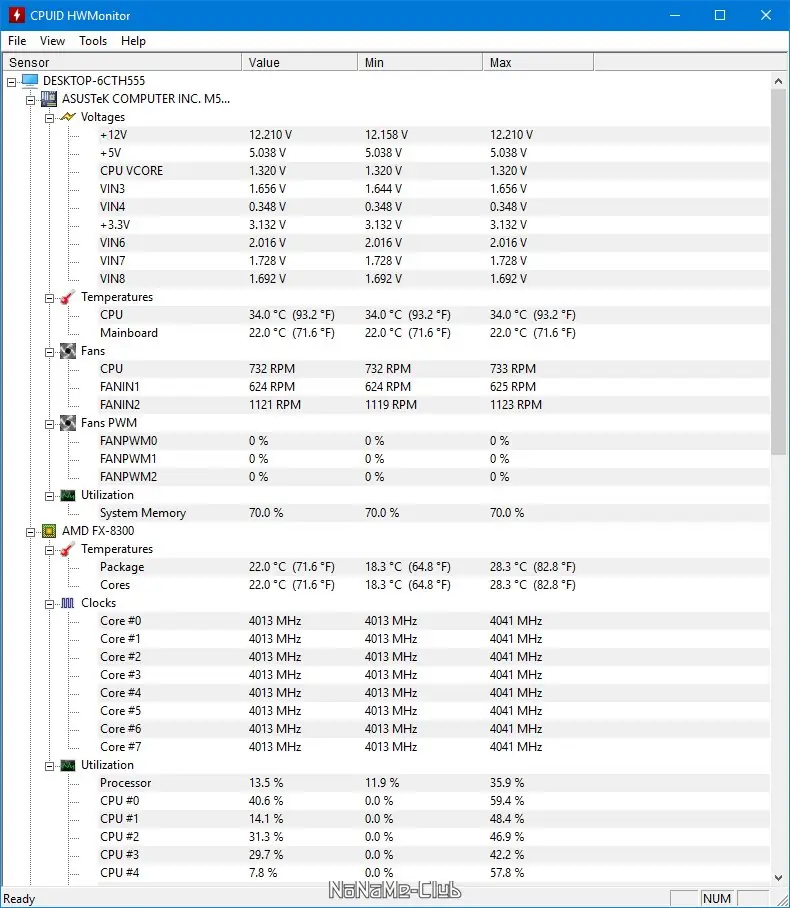Click the Max column header
790x908 pixels.
(537, 62)
